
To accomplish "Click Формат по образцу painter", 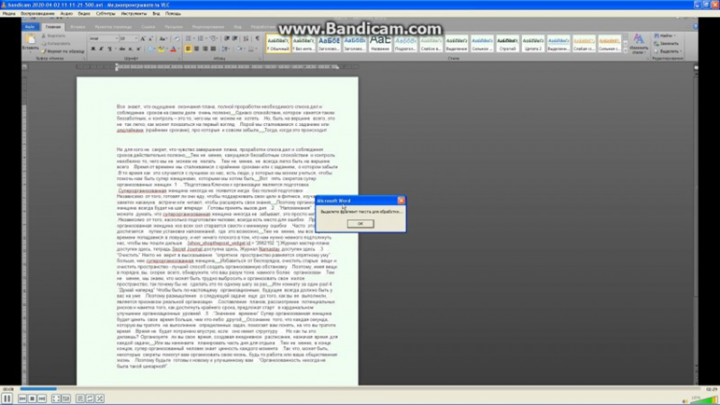I will point(63,51).
